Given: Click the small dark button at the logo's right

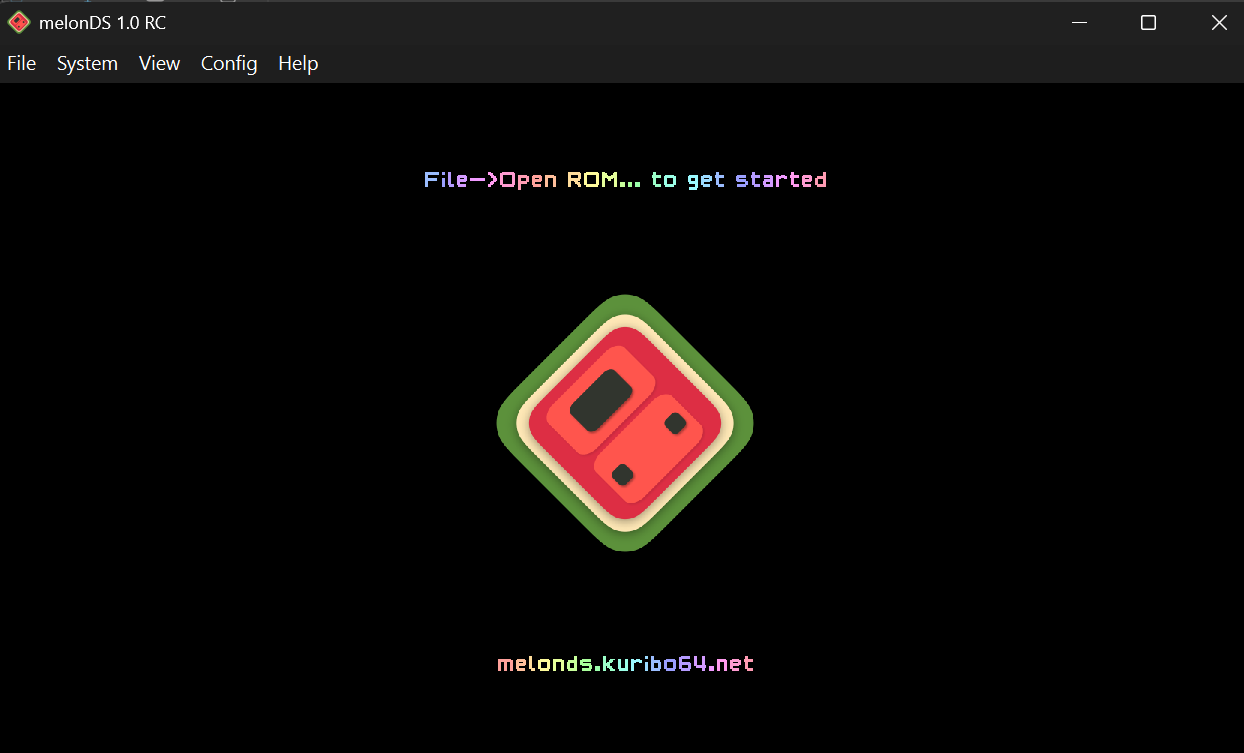Looking at the screenshot, I should pyautogui.click(x=675, y=423).
